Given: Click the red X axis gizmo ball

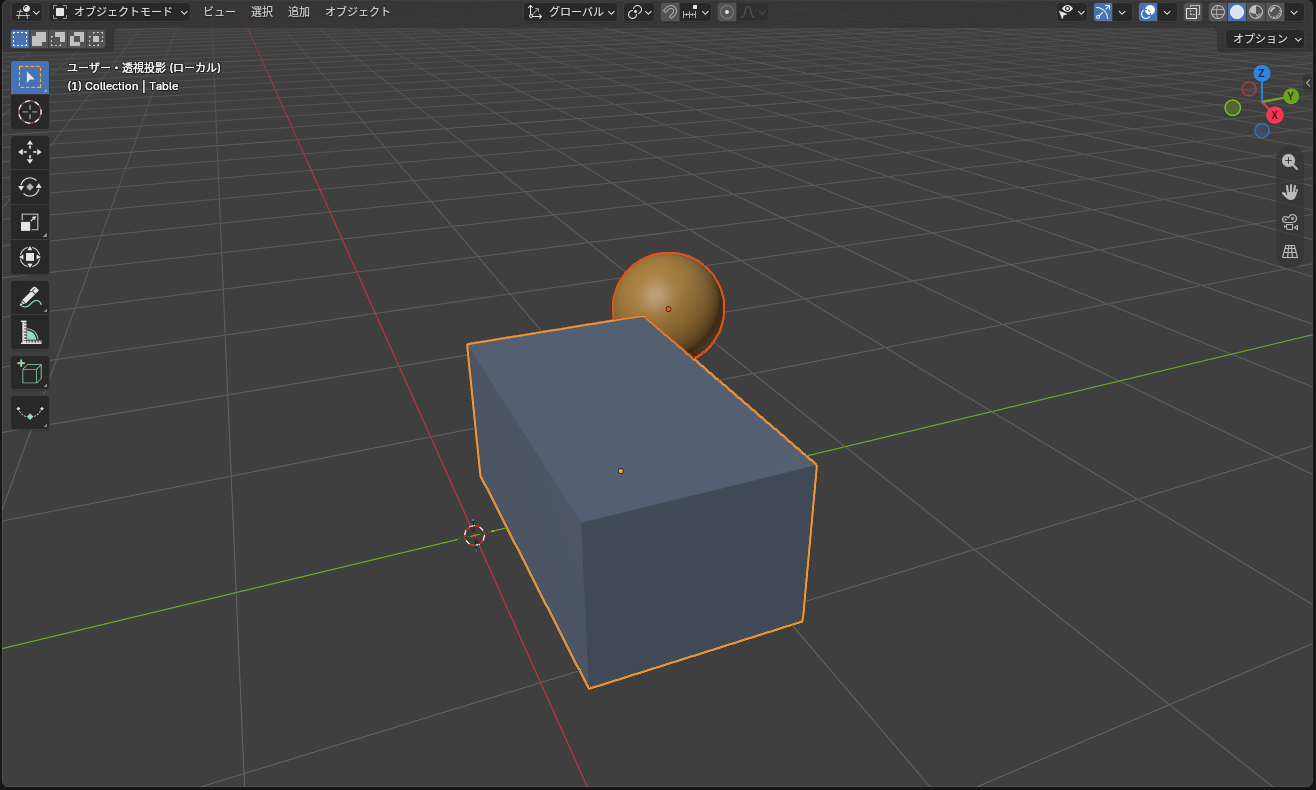Looking at the screenshot, I should click(x=1275, y=115).
